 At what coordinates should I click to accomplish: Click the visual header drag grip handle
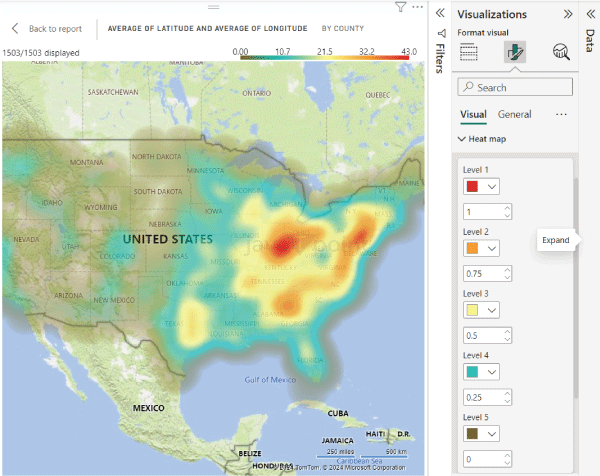214,7
